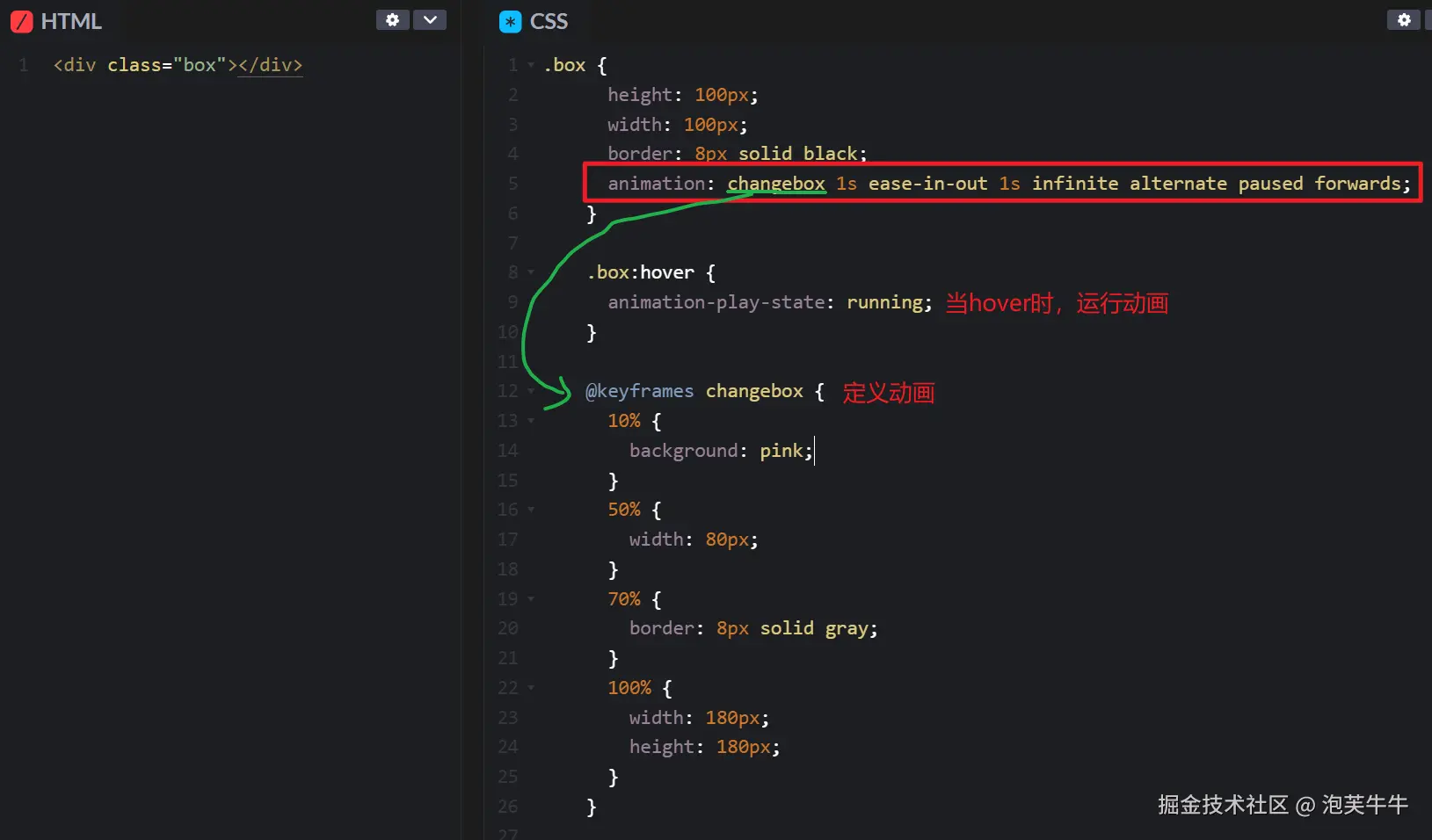Fold the 50% keyframe block
1432x840 pixels.
pyautogui.click(x=531, y=510)
